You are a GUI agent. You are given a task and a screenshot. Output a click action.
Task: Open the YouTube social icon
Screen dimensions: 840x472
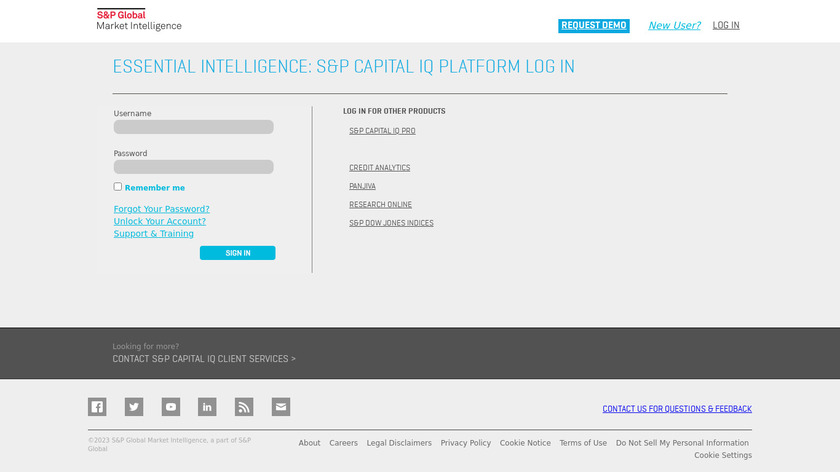171,407
